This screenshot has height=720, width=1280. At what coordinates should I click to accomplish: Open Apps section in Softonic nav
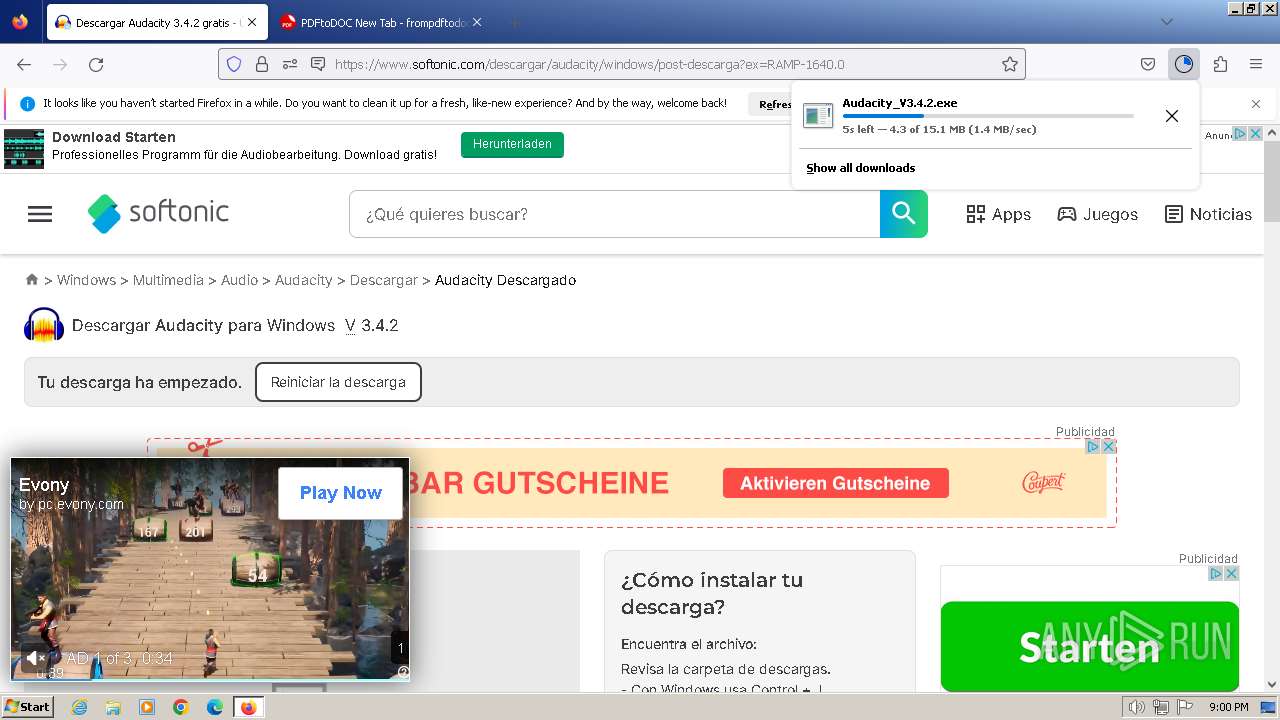(x=999, y=214)
